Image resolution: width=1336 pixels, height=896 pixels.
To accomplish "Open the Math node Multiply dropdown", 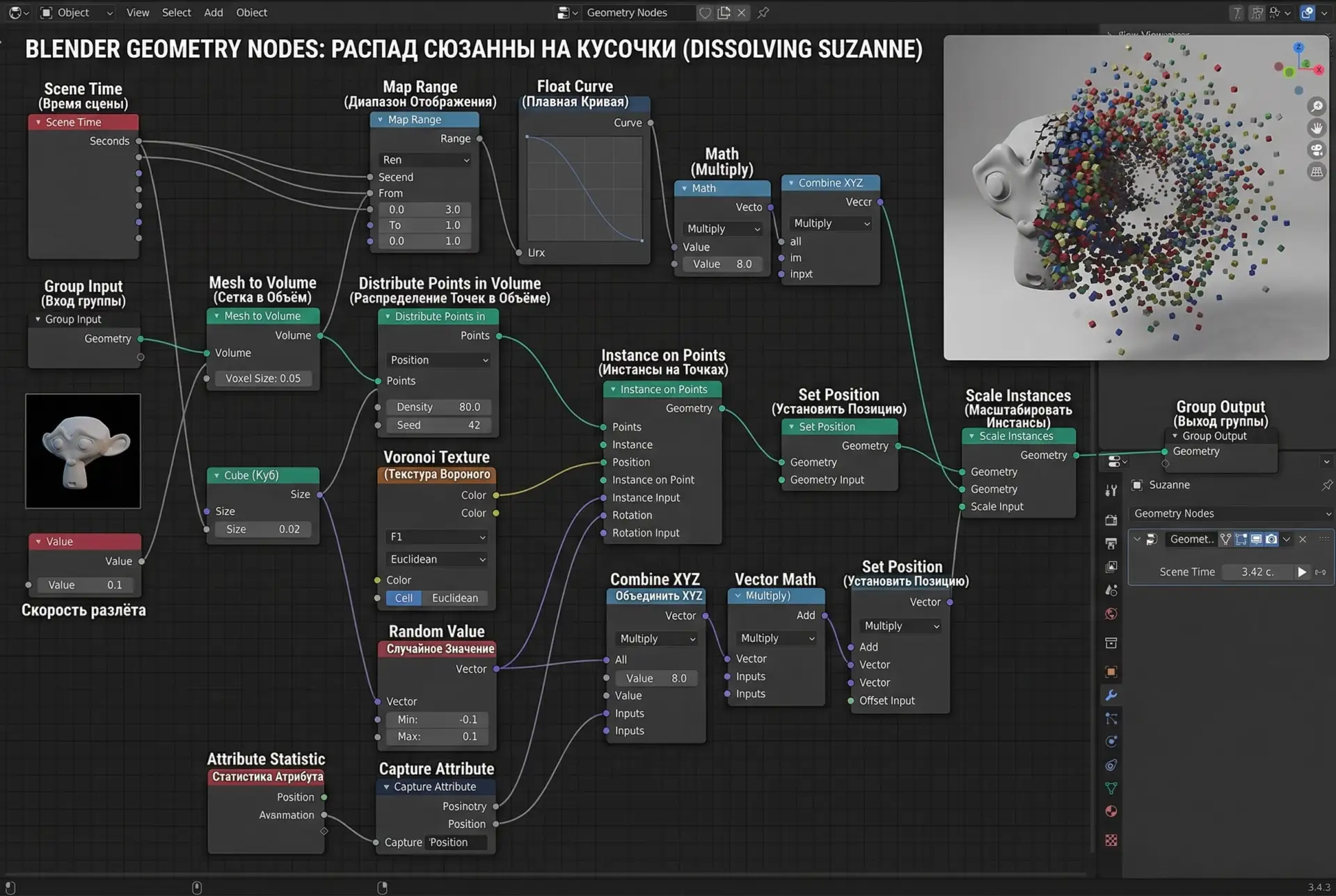I will tap(723, 229).
